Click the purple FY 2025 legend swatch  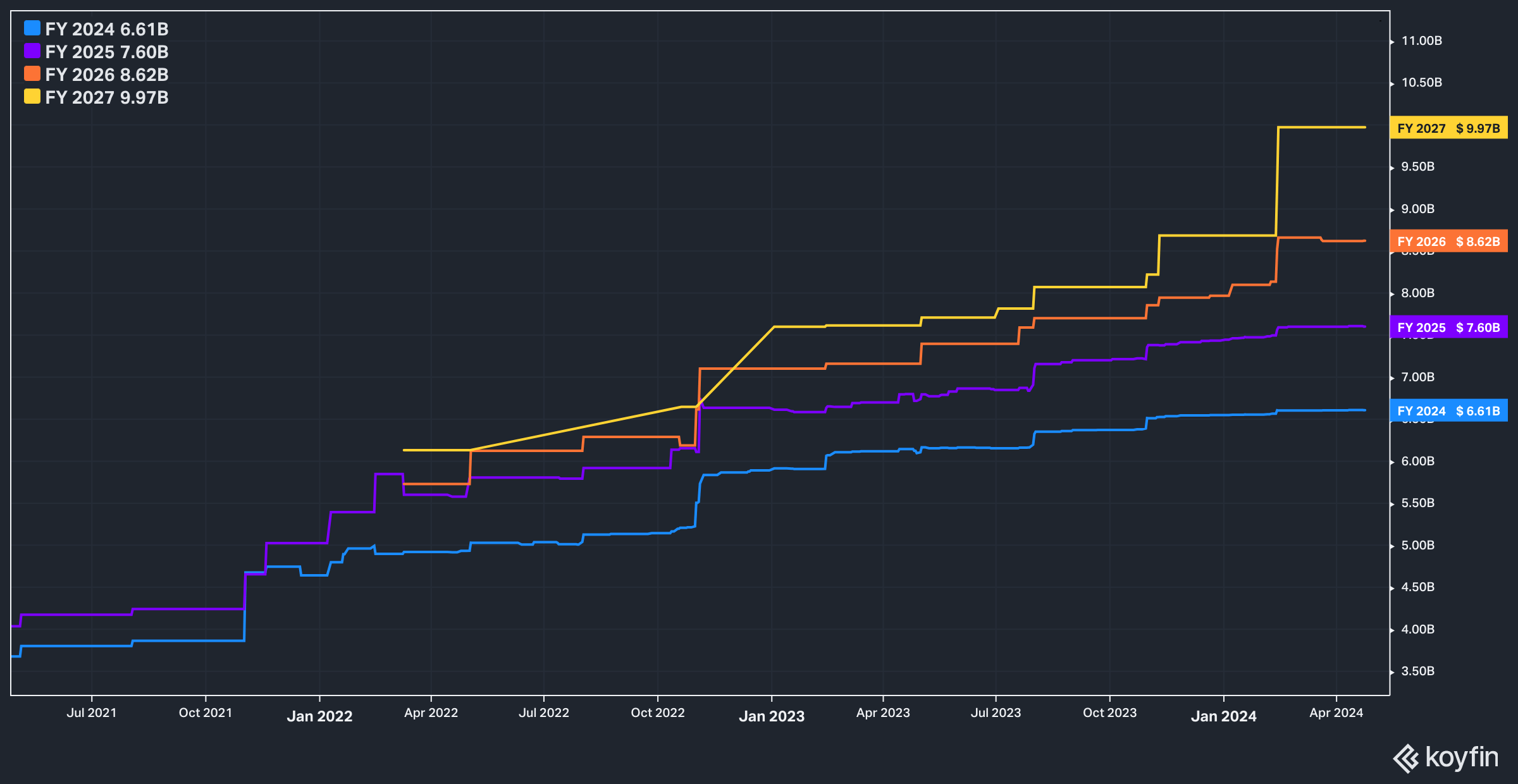click(x=32, y=51)
